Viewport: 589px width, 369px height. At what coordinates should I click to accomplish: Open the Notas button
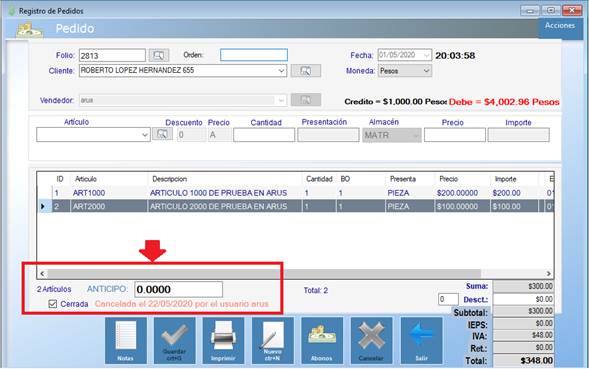[x=125, y=340]
